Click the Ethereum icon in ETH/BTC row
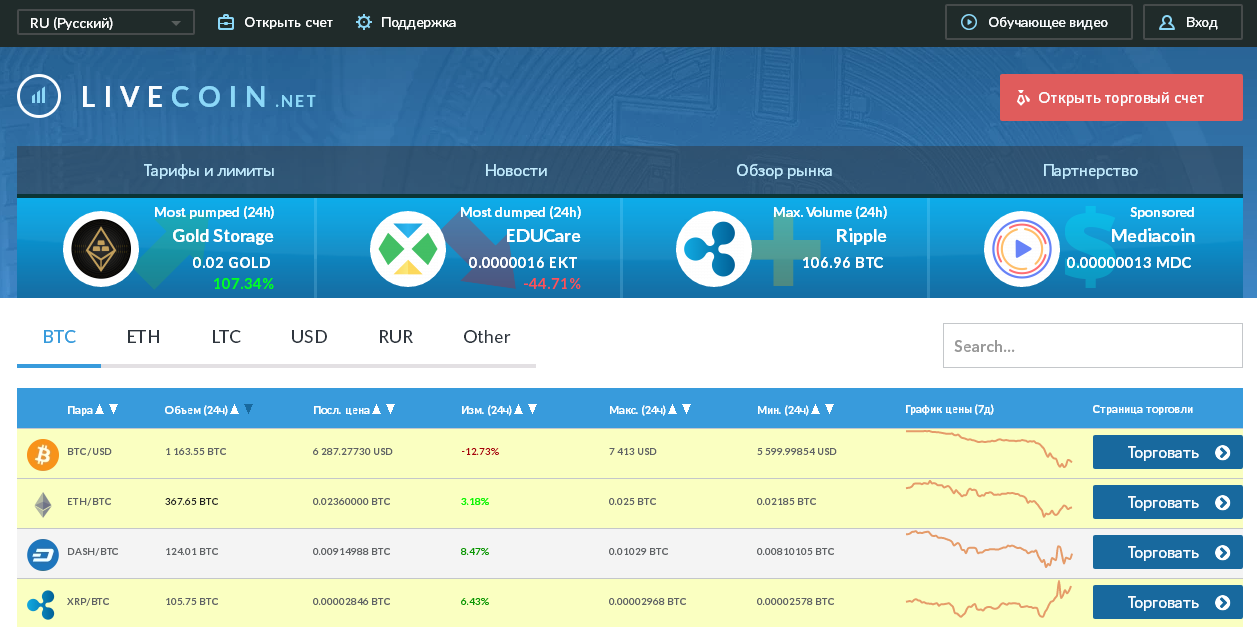This screenshot has width=1257, height=627. 43,504
